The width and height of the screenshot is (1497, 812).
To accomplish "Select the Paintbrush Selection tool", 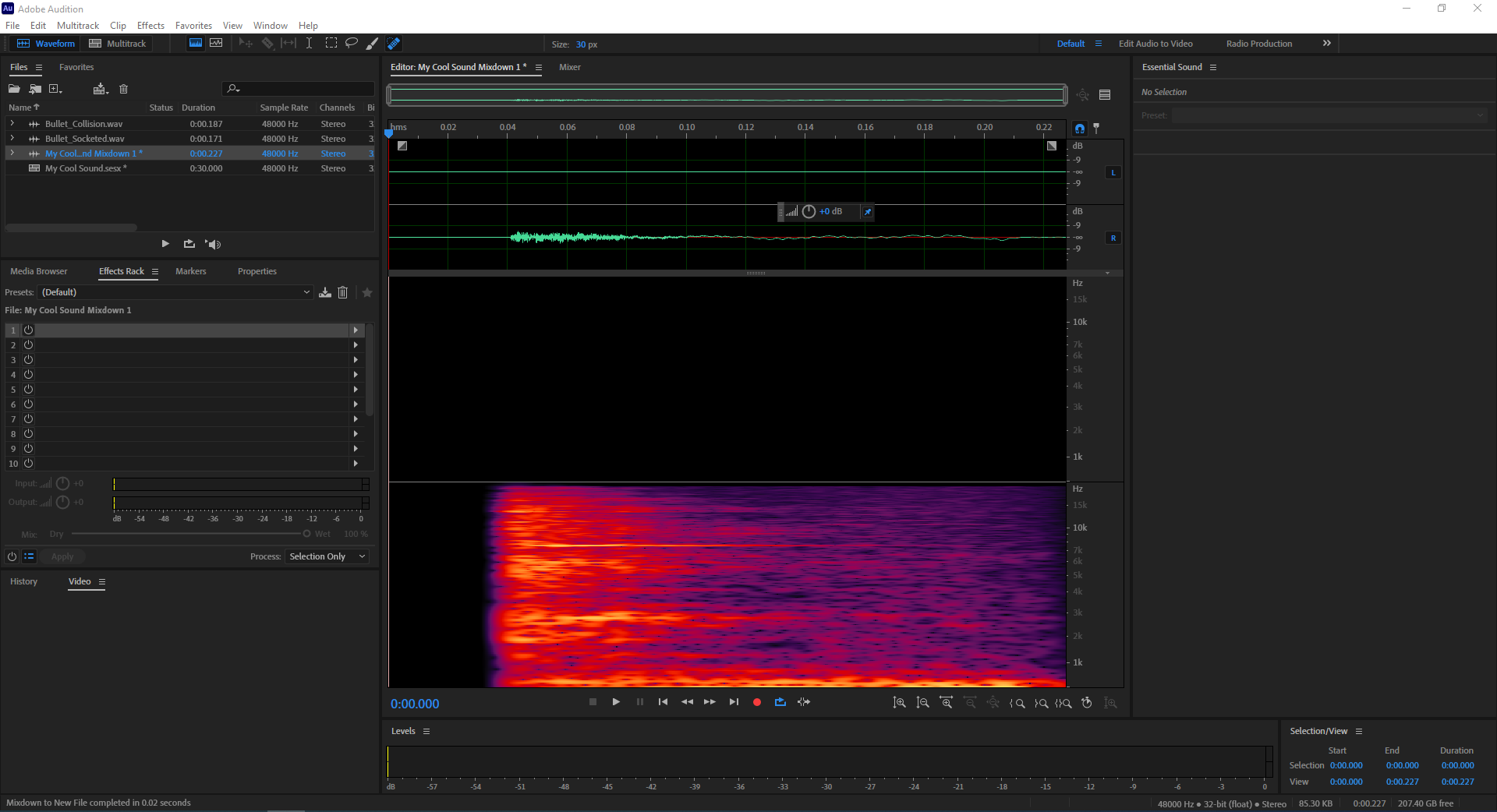I will click(372, 44).
